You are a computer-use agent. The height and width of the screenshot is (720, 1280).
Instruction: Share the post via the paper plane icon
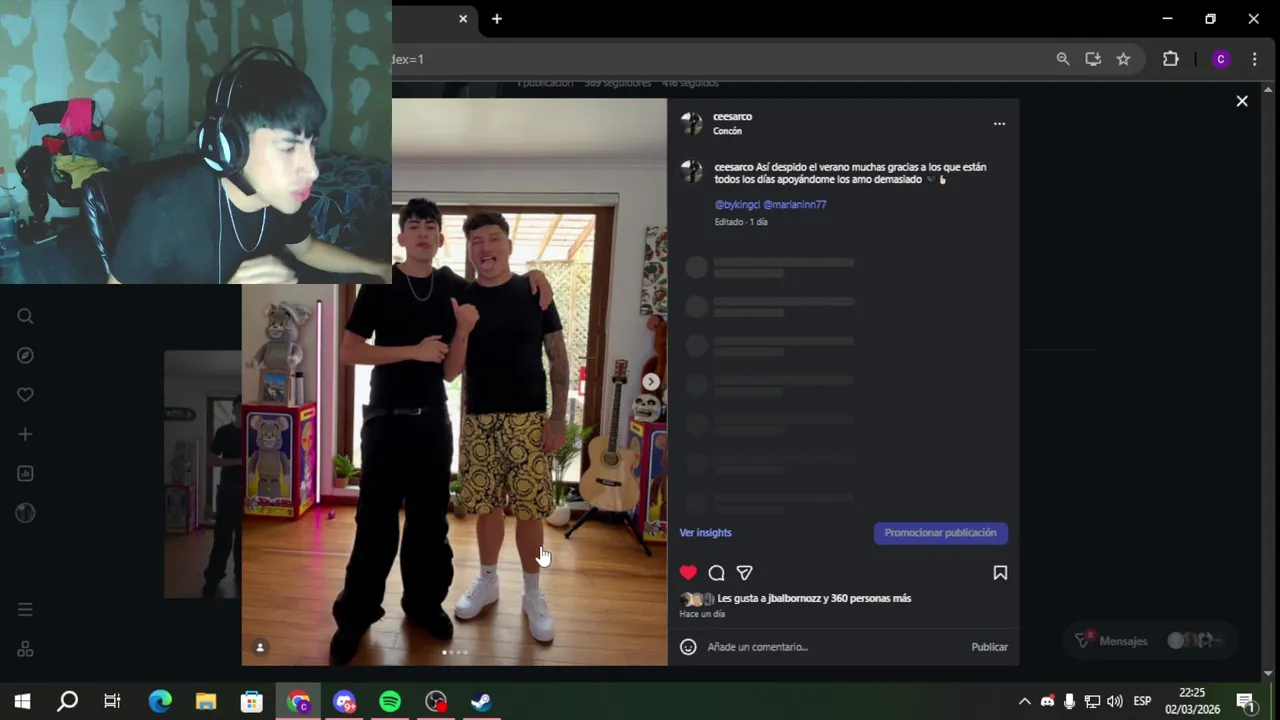coord(744,573)
